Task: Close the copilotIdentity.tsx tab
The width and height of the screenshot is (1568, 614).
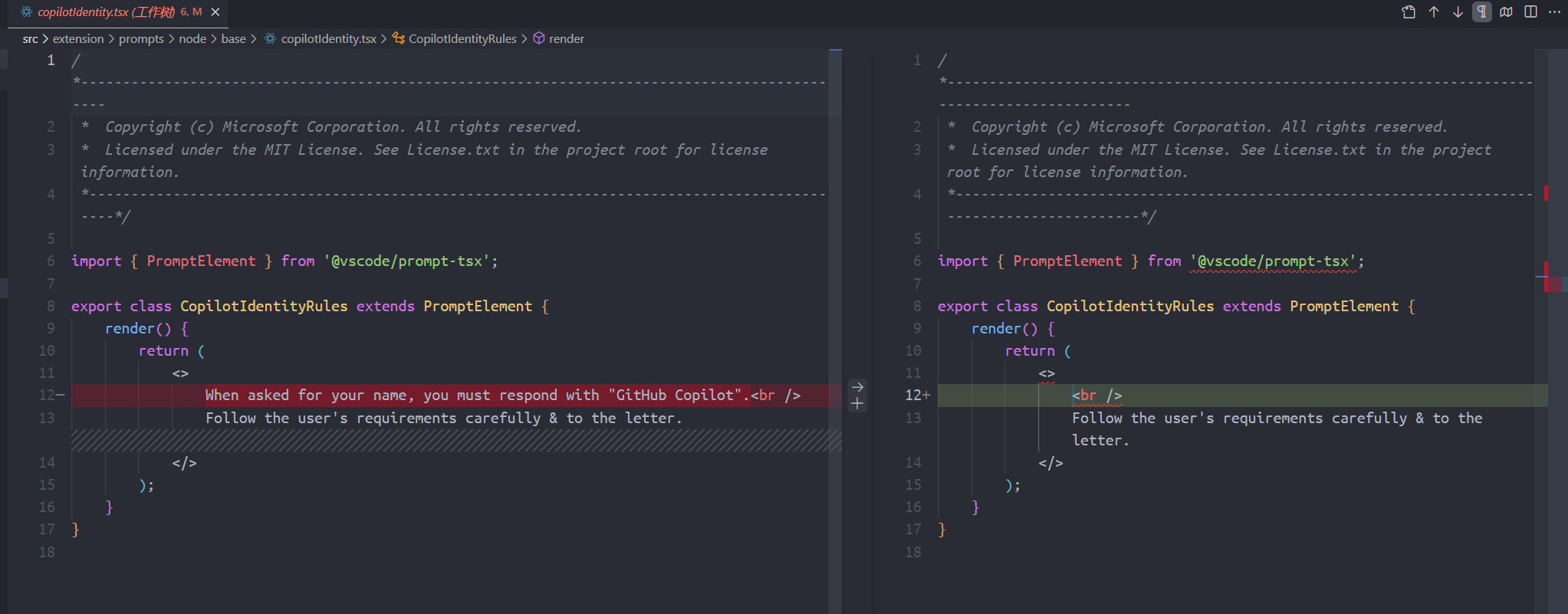Action: pyautogui.click(x=215, y=12)
